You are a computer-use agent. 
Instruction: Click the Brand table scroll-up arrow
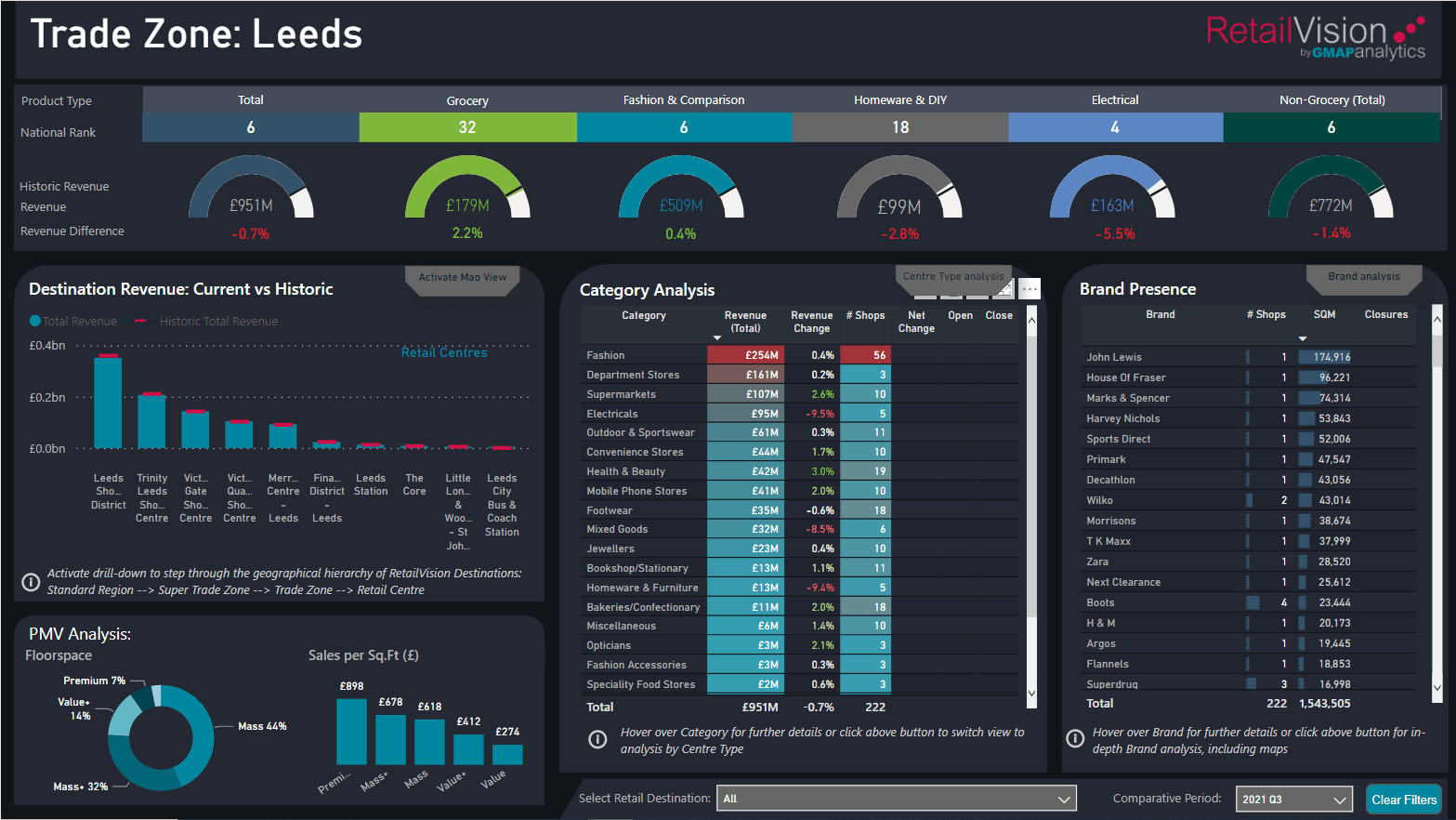[1437, 319]
